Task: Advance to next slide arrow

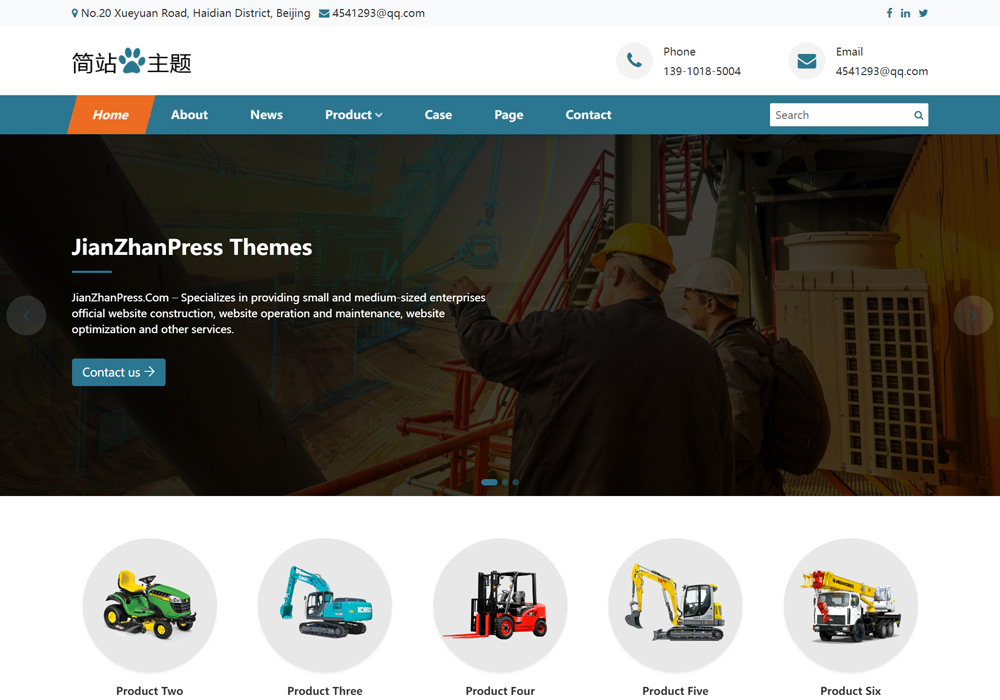Action: point(973,316)
